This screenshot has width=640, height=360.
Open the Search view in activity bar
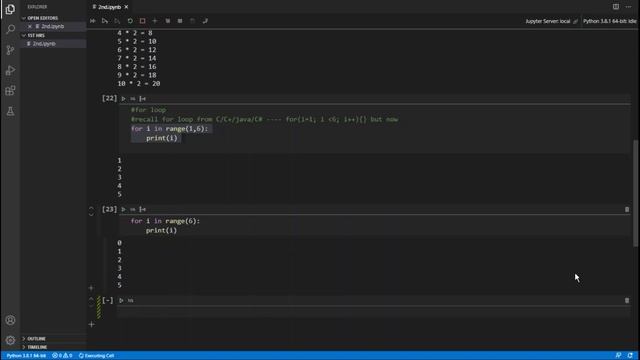click(x=10, y=29)
